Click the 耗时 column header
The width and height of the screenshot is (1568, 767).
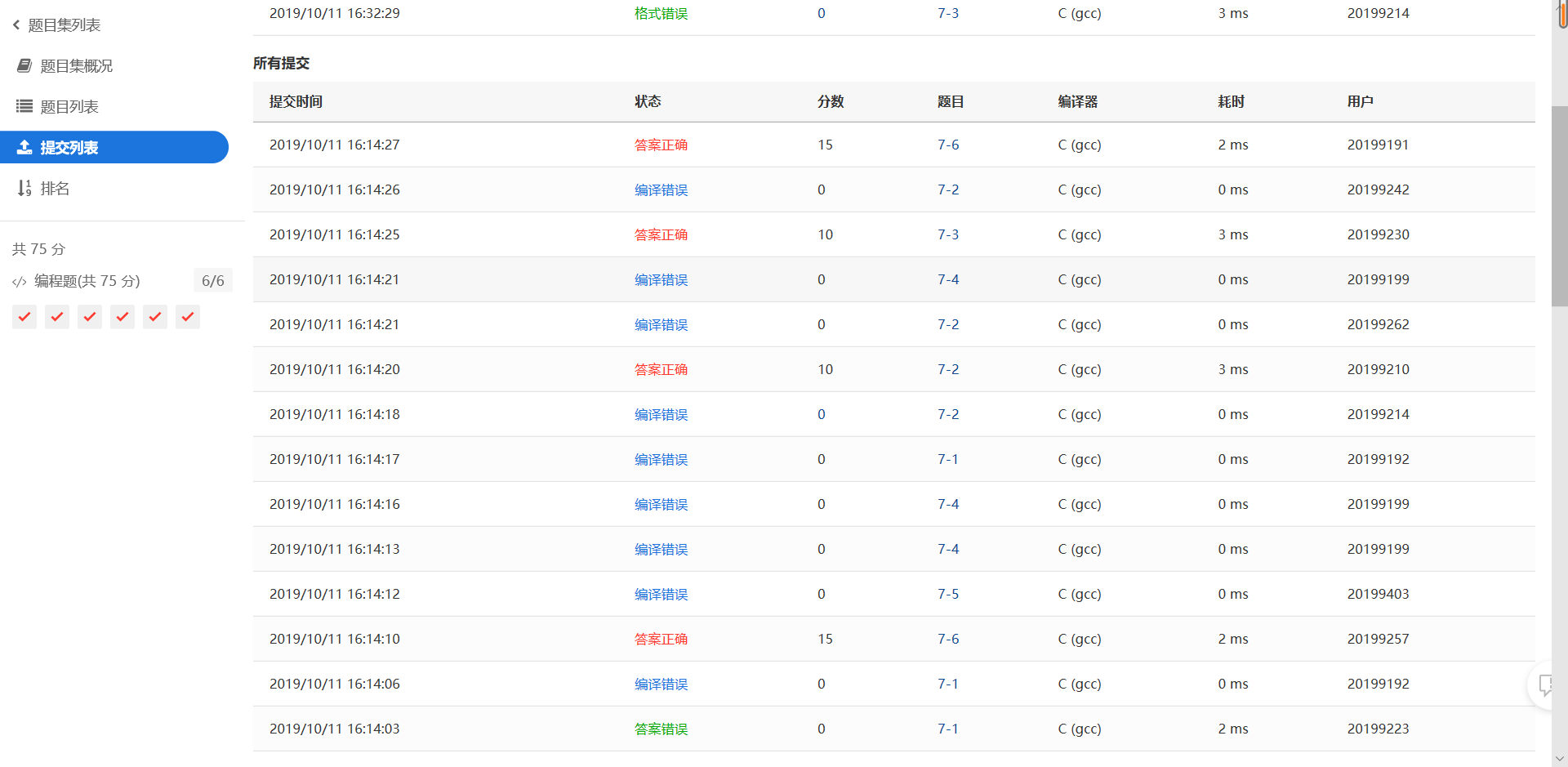coord(1232,101)
